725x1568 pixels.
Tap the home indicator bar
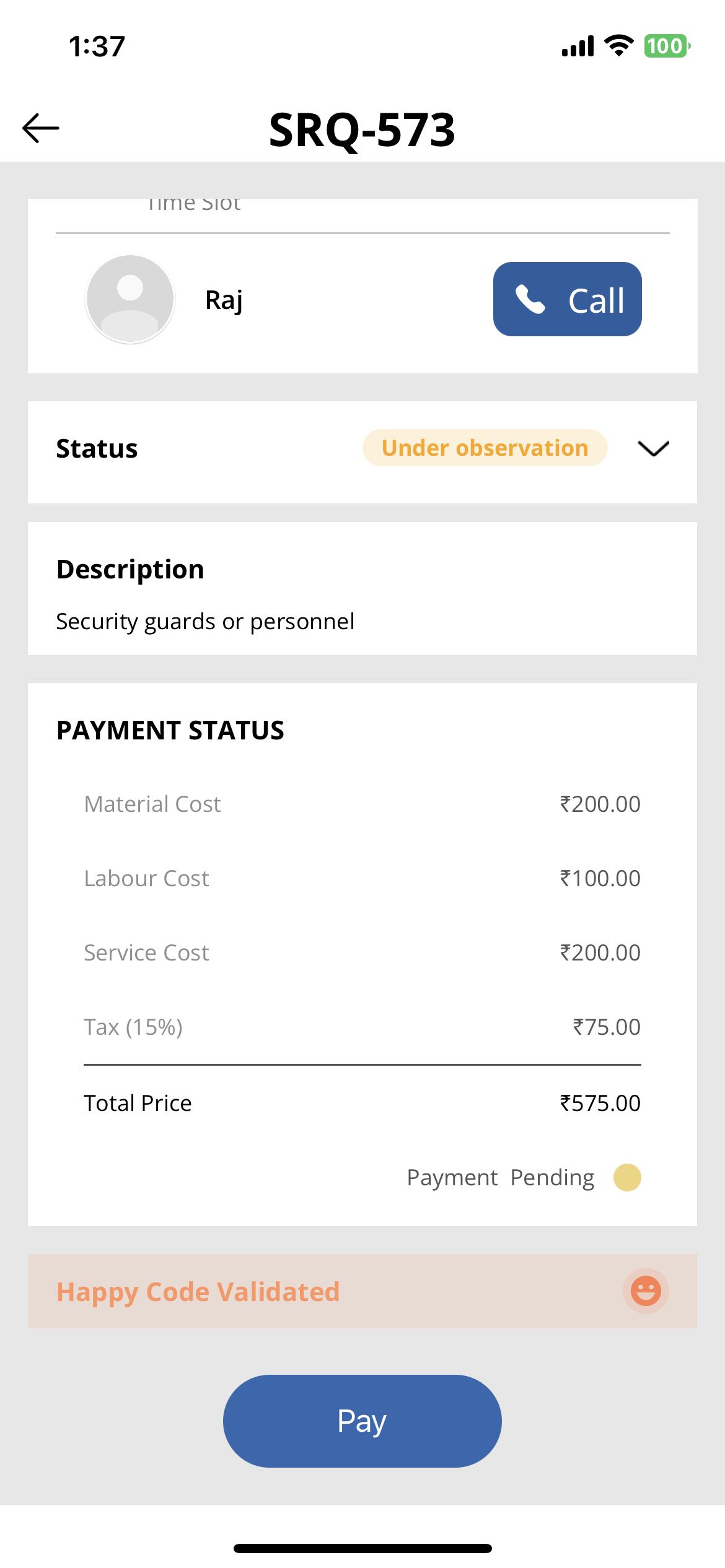coord(362,1548)
